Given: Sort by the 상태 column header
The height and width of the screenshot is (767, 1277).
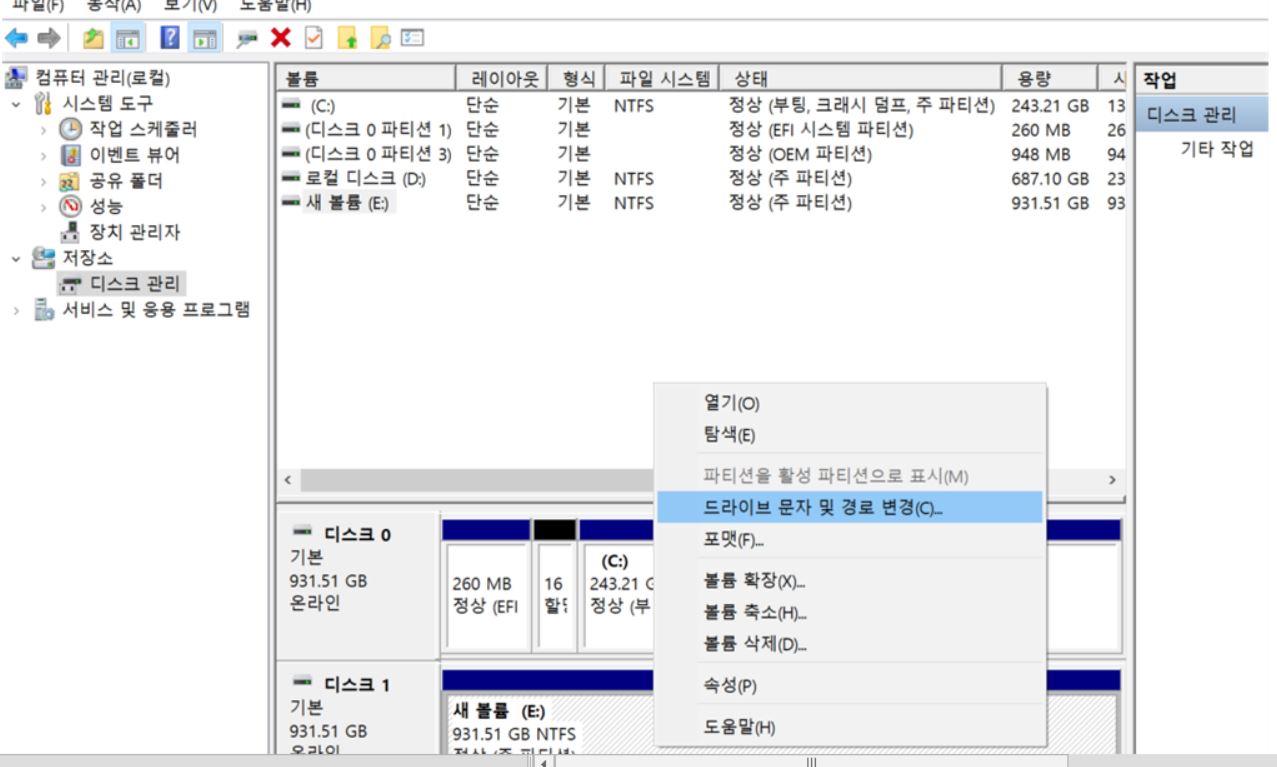Looking at the screenshot, I should pos(860,79).
